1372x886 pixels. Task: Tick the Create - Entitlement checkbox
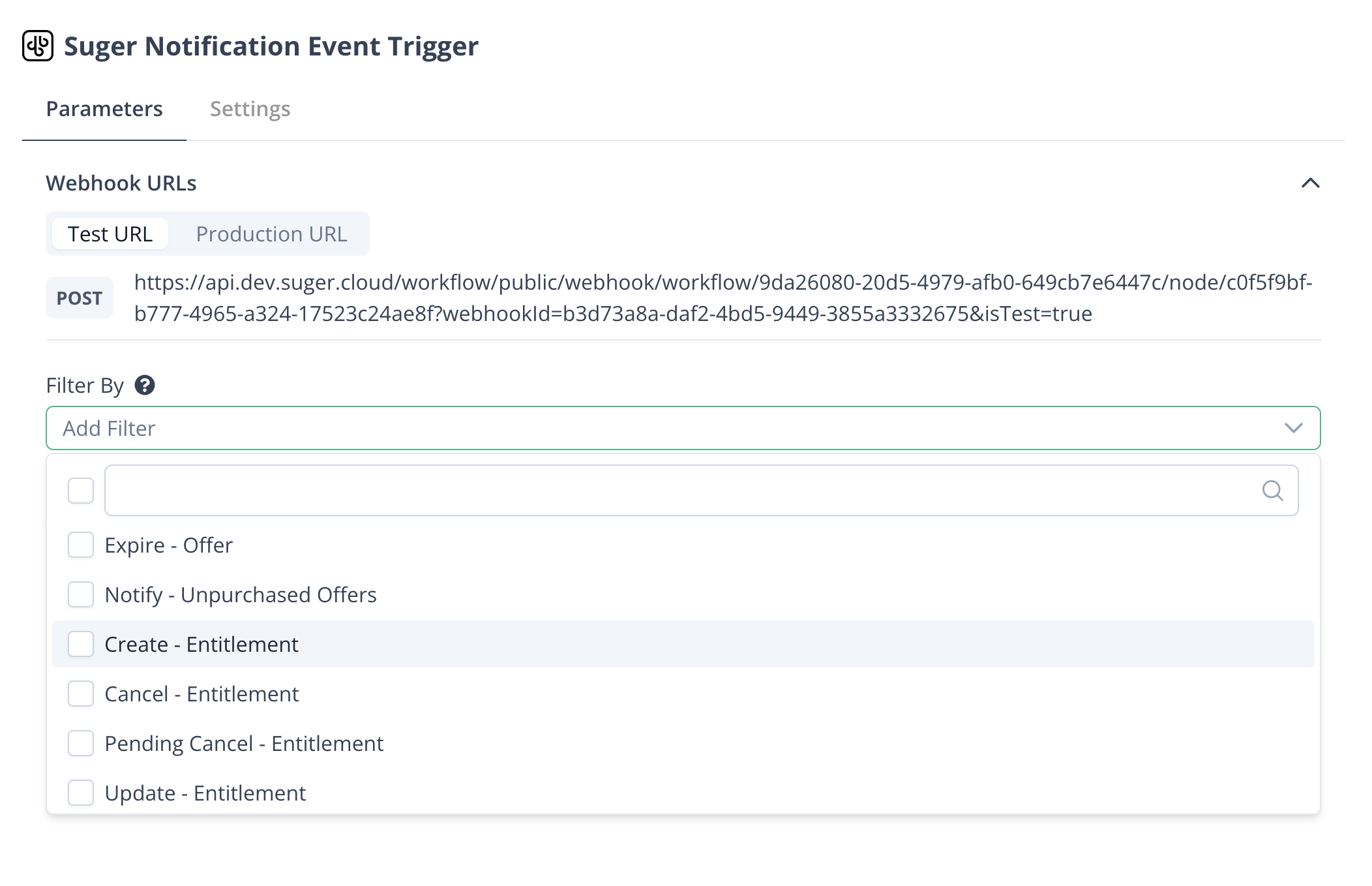(x=81, y=644)
